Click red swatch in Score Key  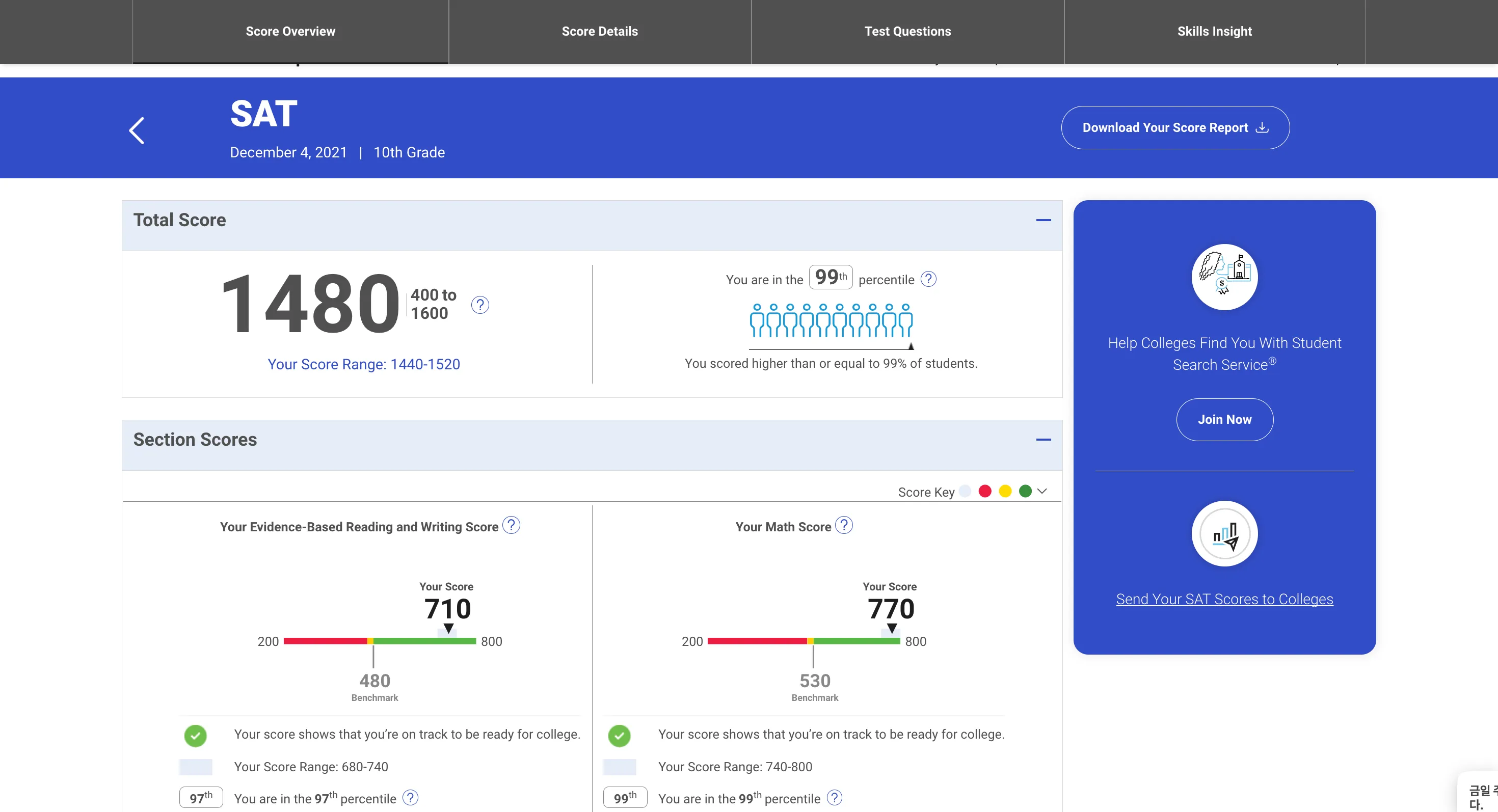(985, 492)
